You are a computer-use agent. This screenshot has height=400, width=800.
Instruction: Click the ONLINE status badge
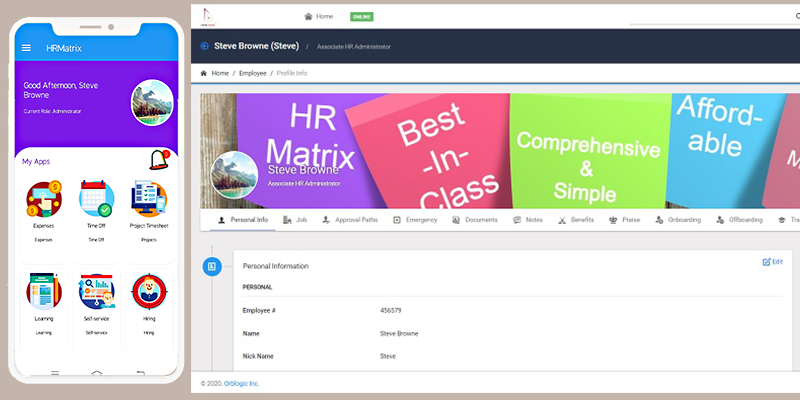click(362, 17)
